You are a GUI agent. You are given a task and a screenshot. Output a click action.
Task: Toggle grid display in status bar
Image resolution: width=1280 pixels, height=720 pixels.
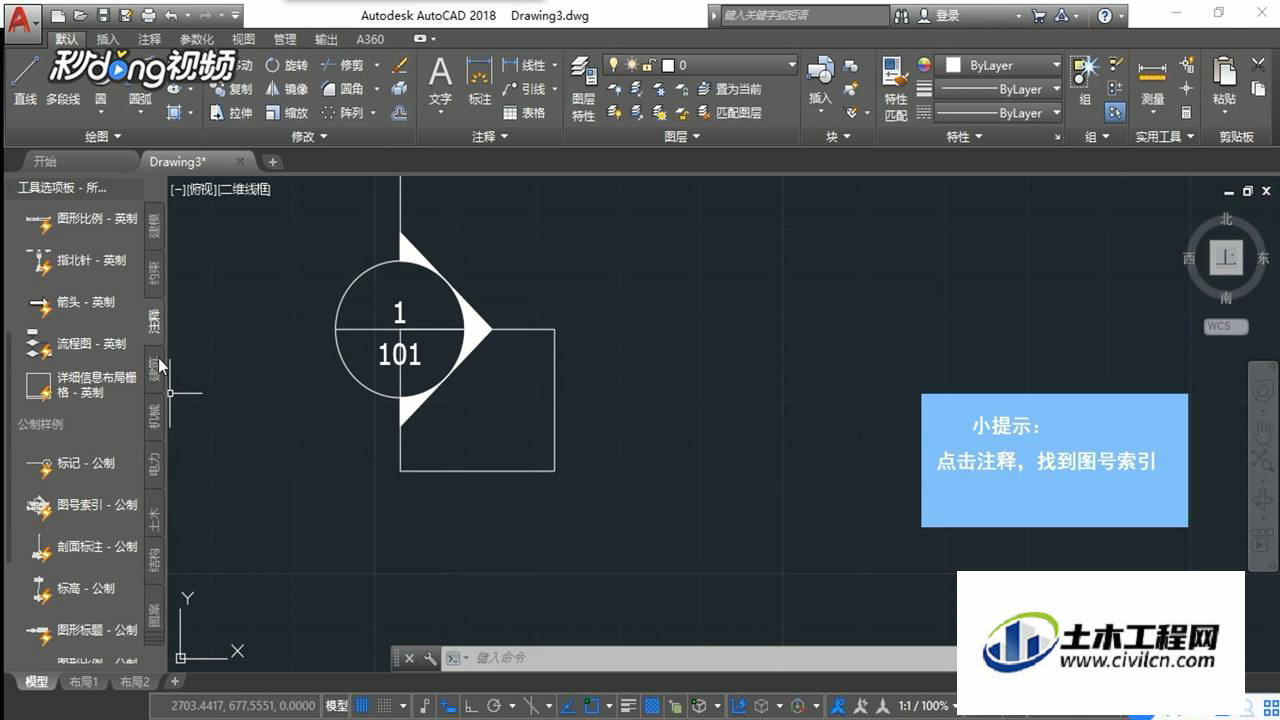pyautogui.click(x=362, y=706)
